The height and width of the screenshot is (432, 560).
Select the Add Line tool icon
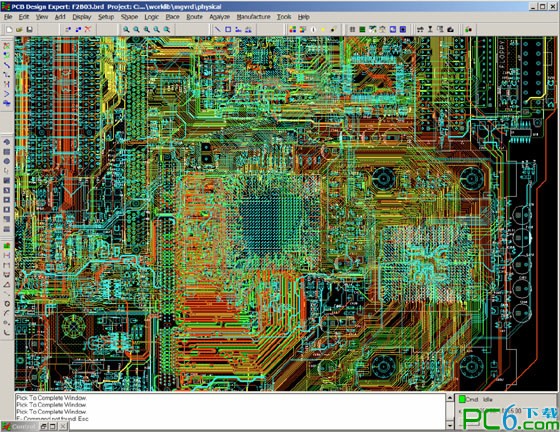pos(217,30)
